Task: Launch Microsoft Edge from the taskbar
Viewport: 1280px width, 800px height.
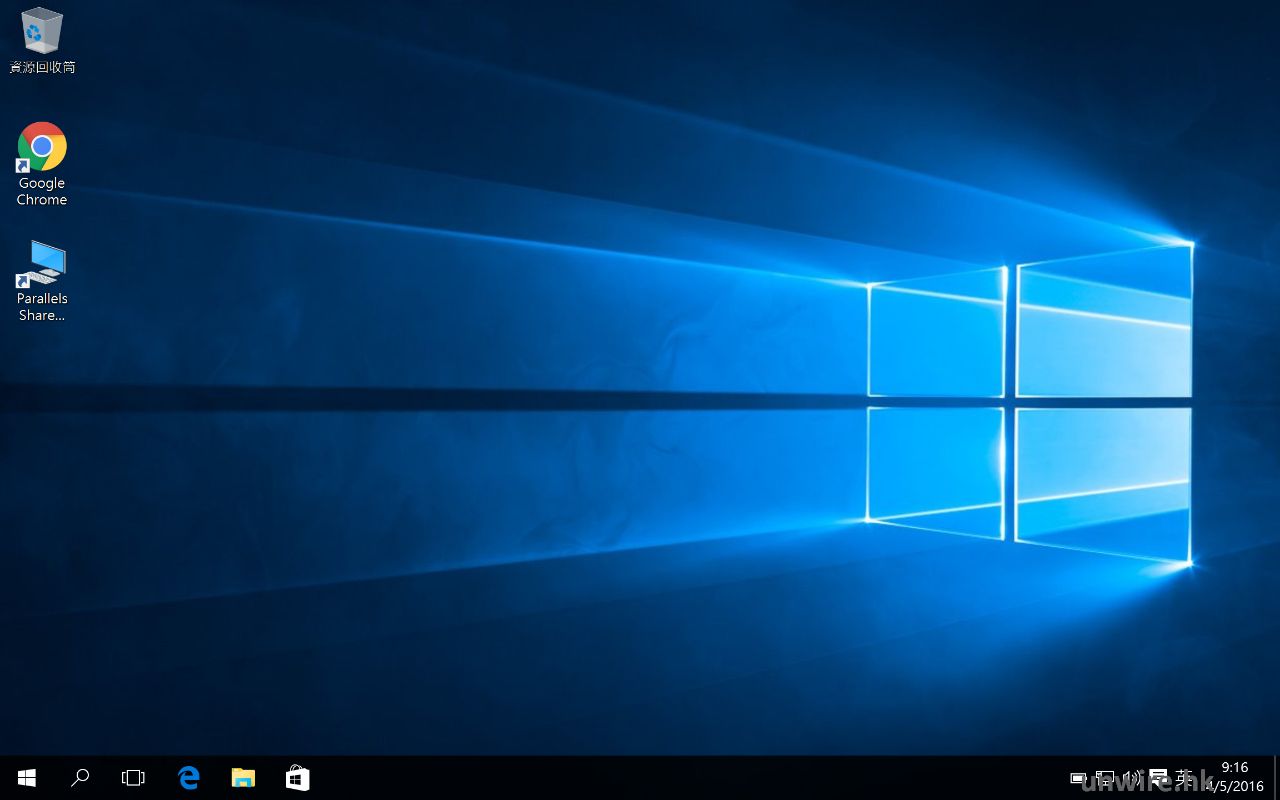Action: pos(188,778)
